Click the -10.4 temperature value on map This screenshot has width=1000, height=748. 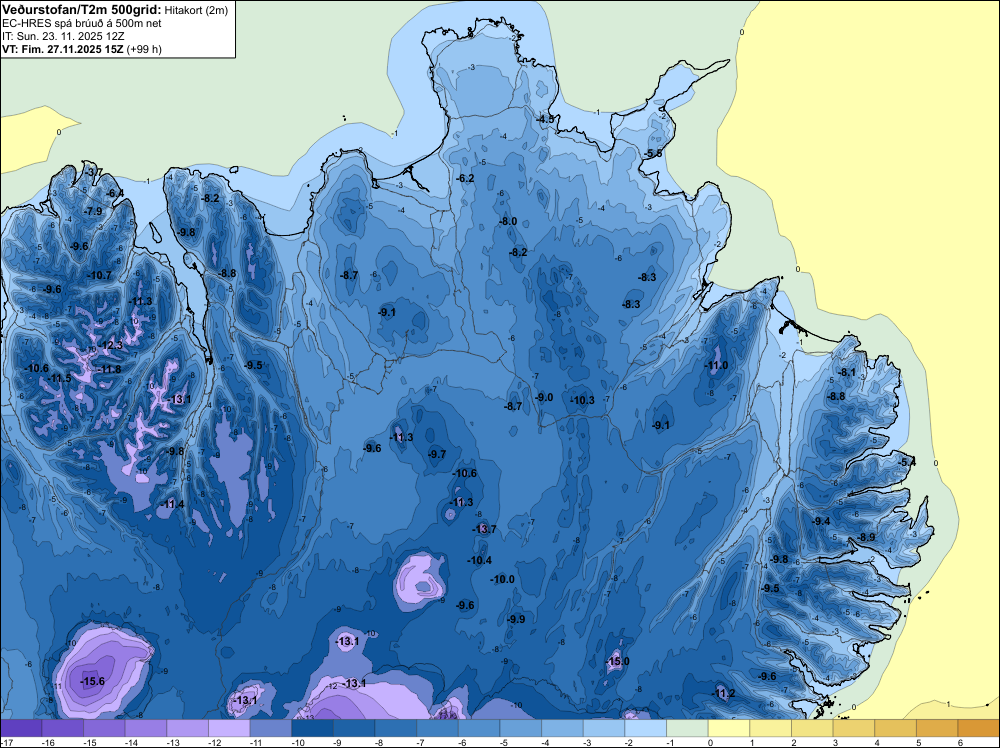pos(480,561)
